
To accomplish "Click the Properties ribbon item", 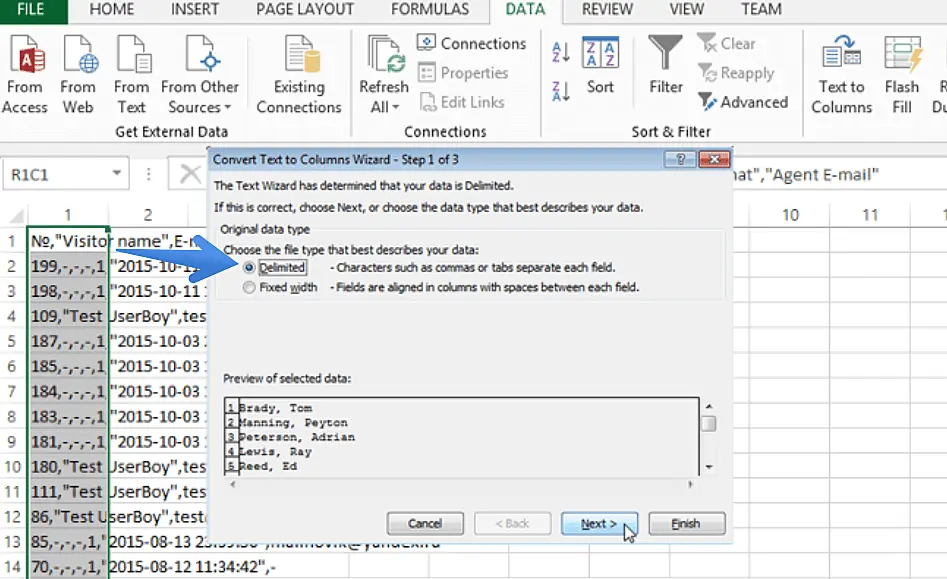I will 463,73.
